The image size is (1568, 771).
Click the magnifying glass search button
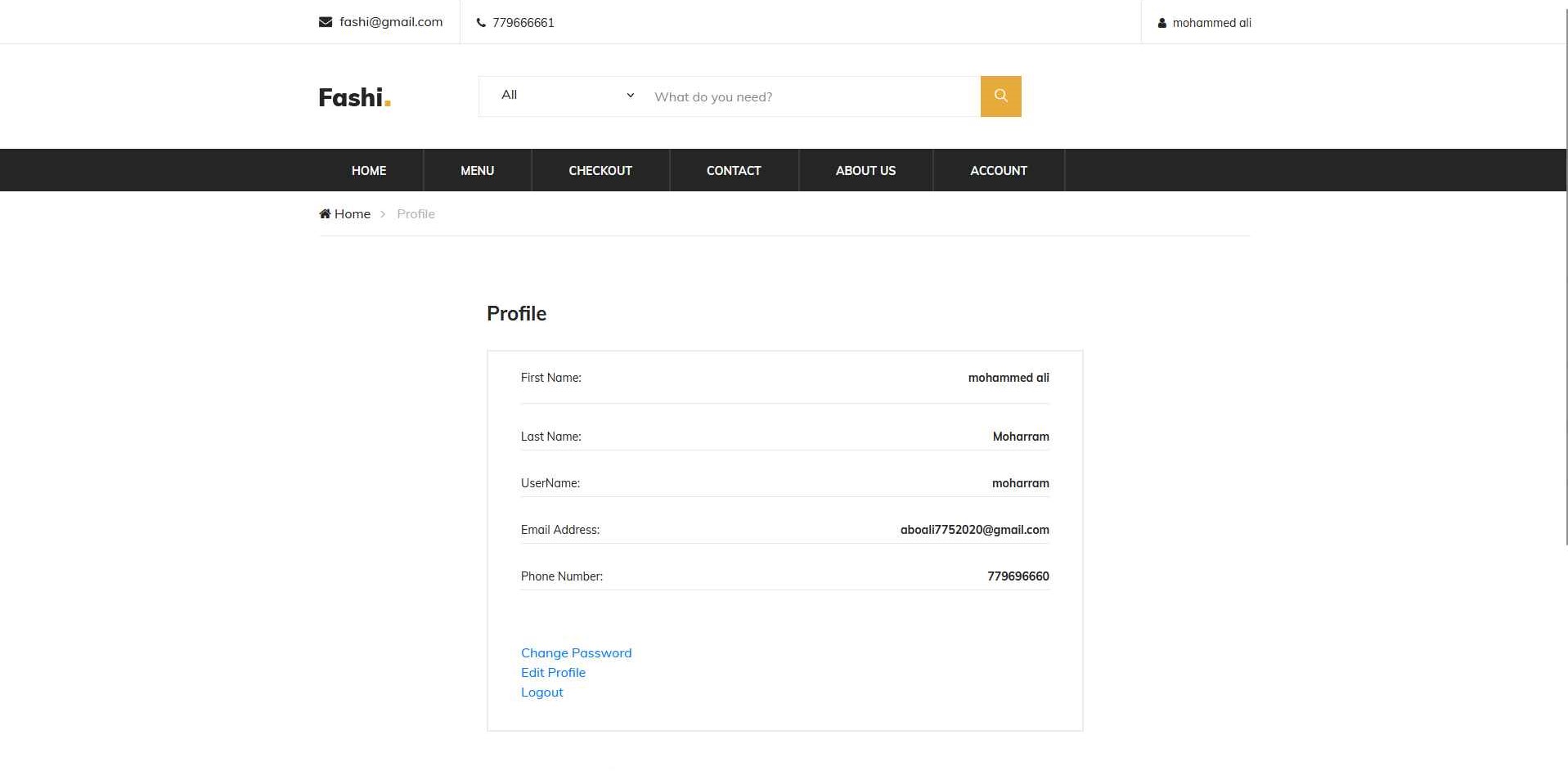pyautogui.click(x=1000, y=96)
